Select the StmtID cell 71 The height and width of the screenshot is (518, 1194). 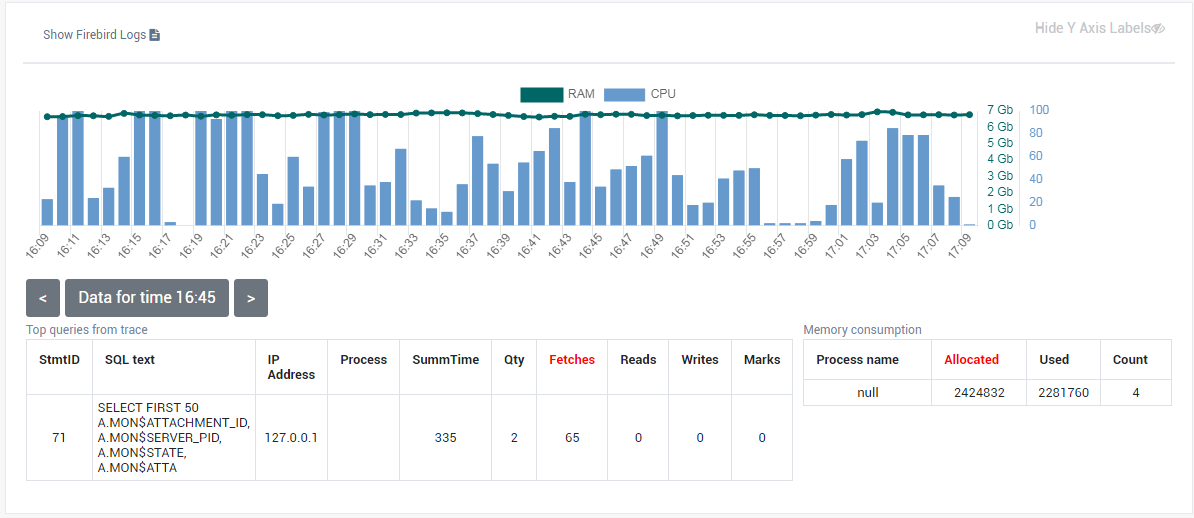click(x=59, y=437)
